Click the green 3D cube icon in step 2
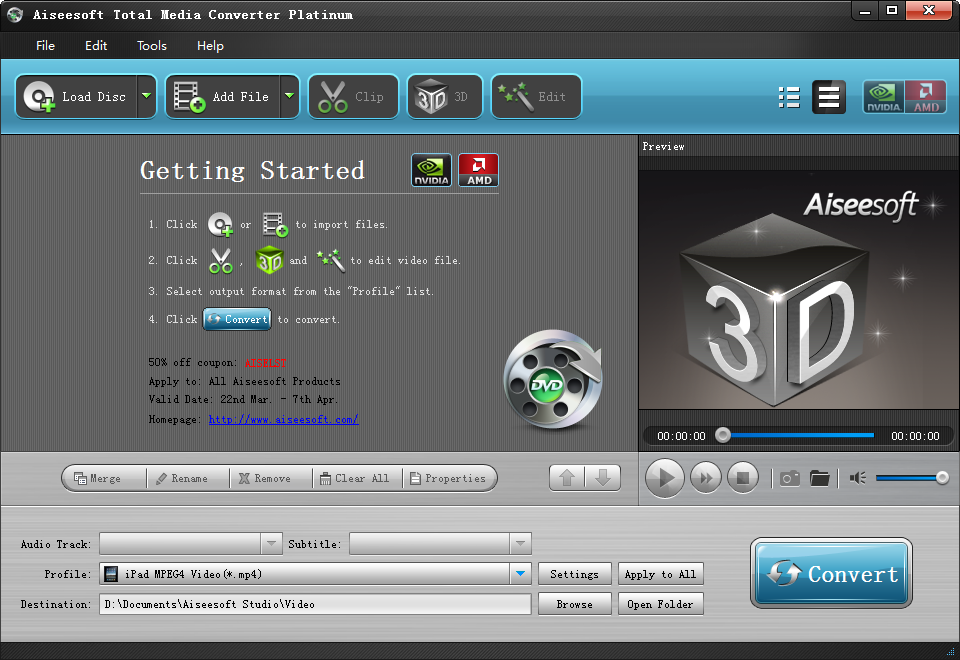 coord(269,260)
